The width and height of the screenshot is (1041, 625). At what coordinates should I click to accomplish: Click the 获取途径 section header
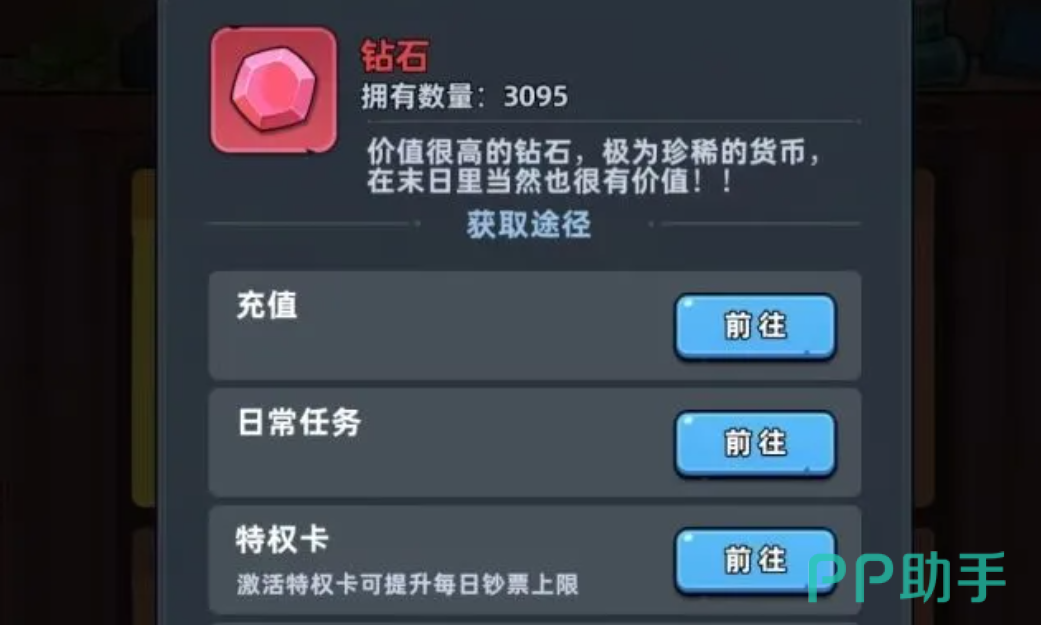click(528, 224)
